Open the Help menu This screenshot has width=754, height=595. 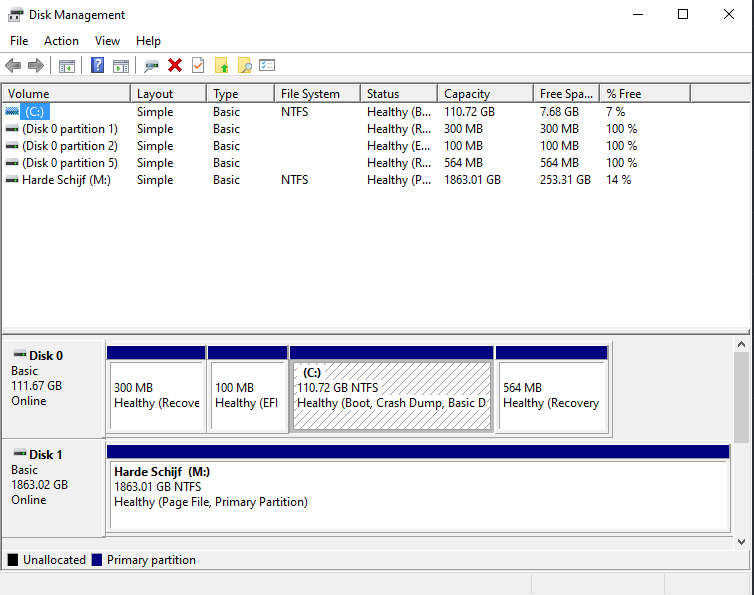(x=148, y=41)
